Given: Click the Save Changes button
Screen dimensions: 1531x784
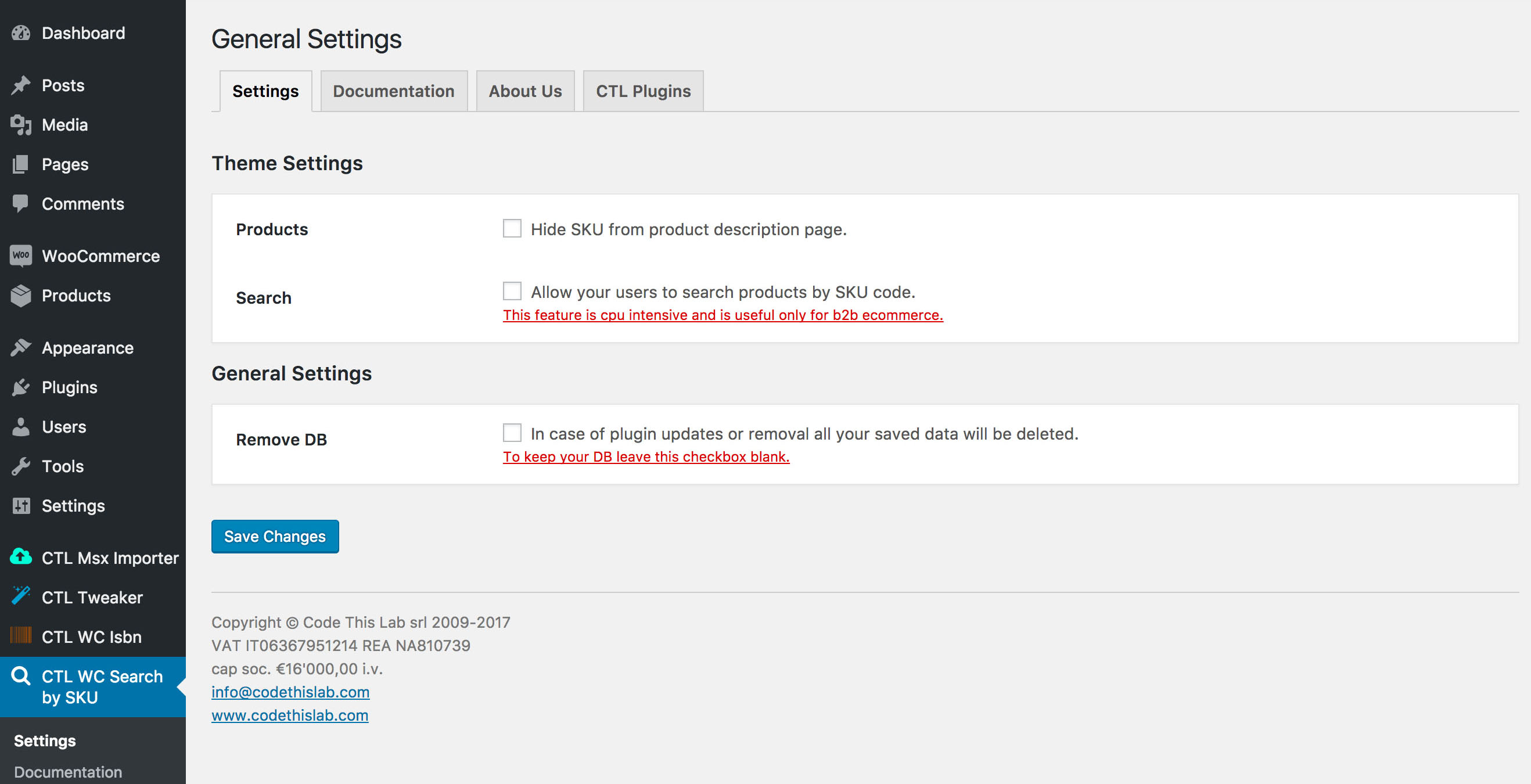Looking at the screenshot, I should click(275, 537).
